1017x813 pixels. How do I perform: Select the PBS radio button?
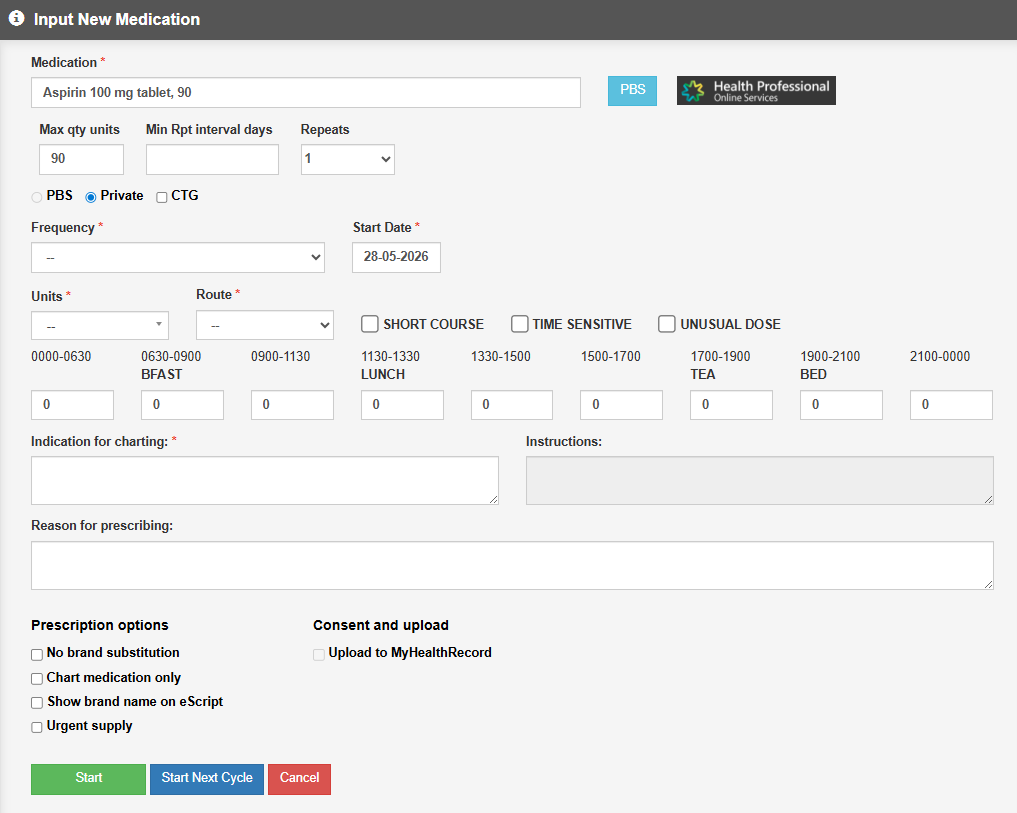(x=37, y=197)
